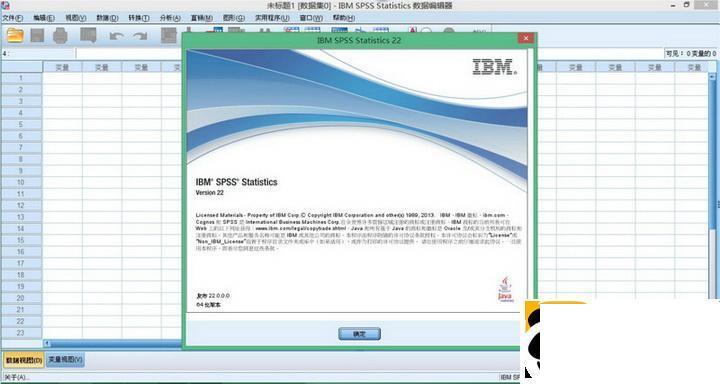Recall recently used dialogs toolbar icon
Image resolution: width=720 pixels, height=384 pixels.
88,35
